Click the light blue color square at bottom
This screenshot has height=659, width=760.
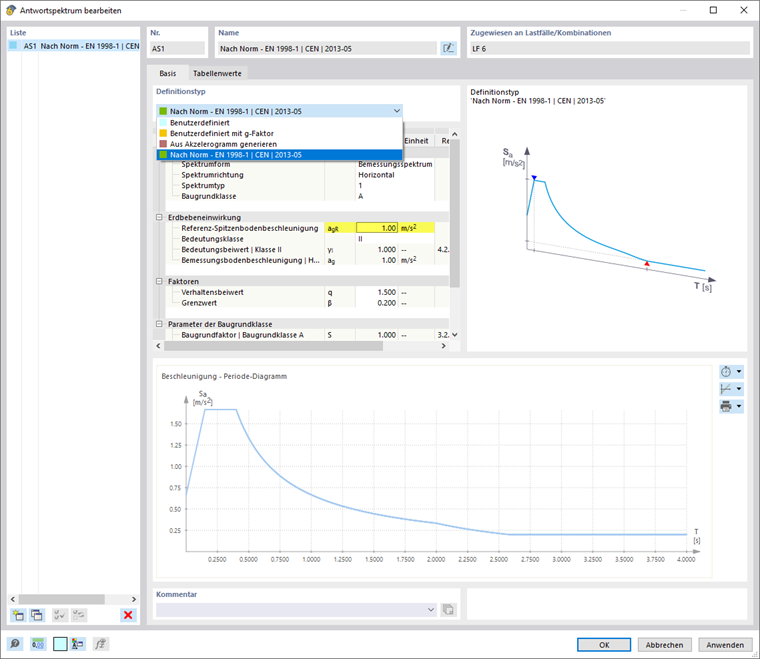coord(60,644)
